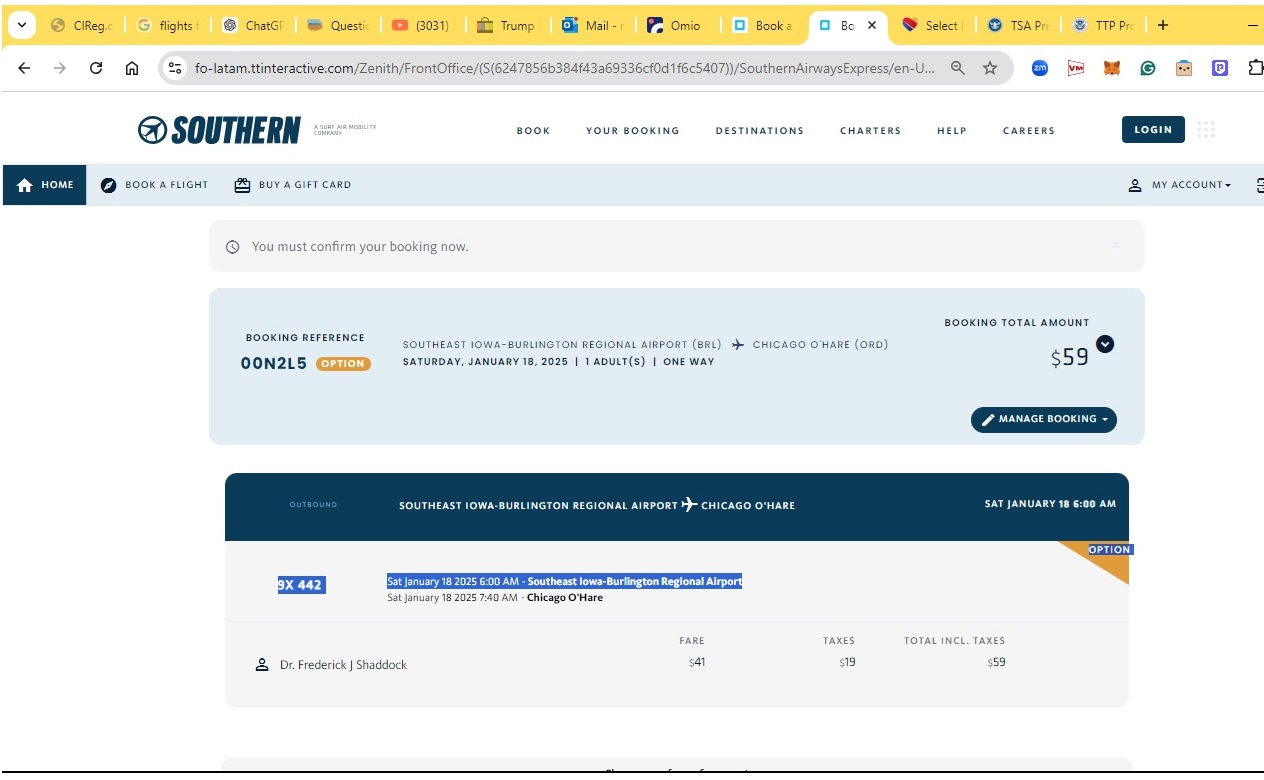
Task: Click flight number 9X 442
Action: [301, 585]
